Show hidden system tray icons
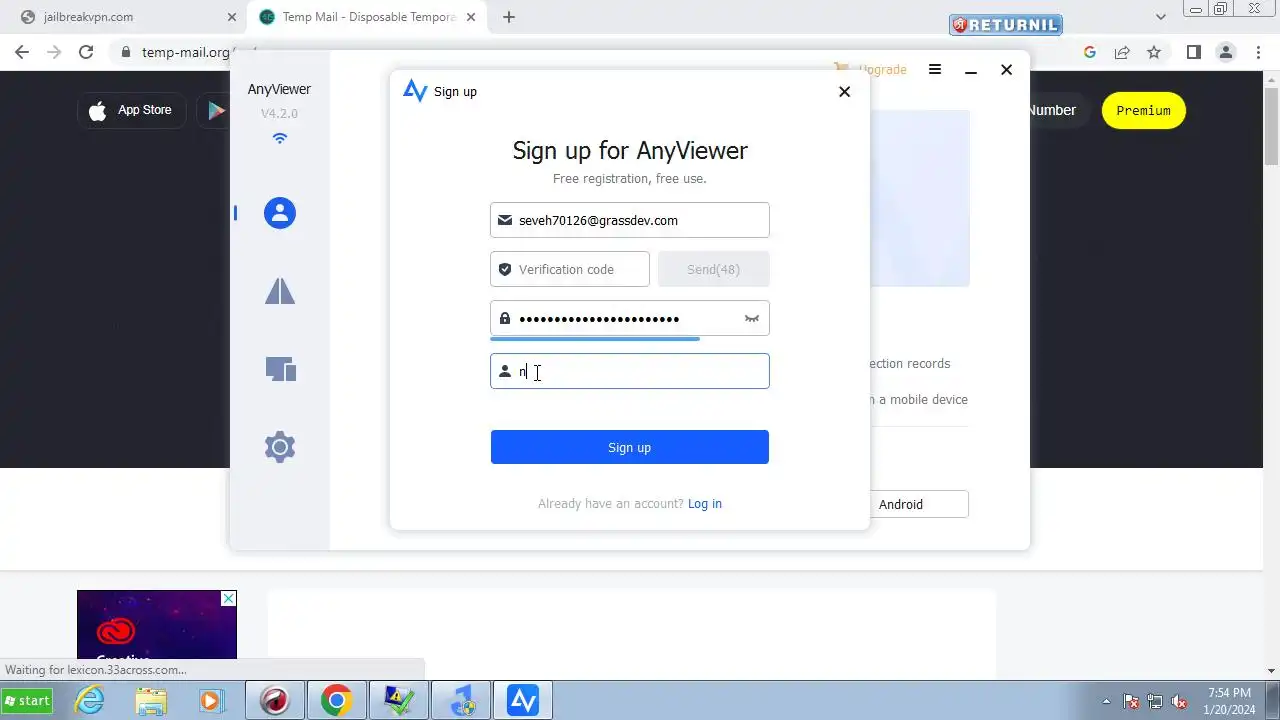 pos(1107,701)
